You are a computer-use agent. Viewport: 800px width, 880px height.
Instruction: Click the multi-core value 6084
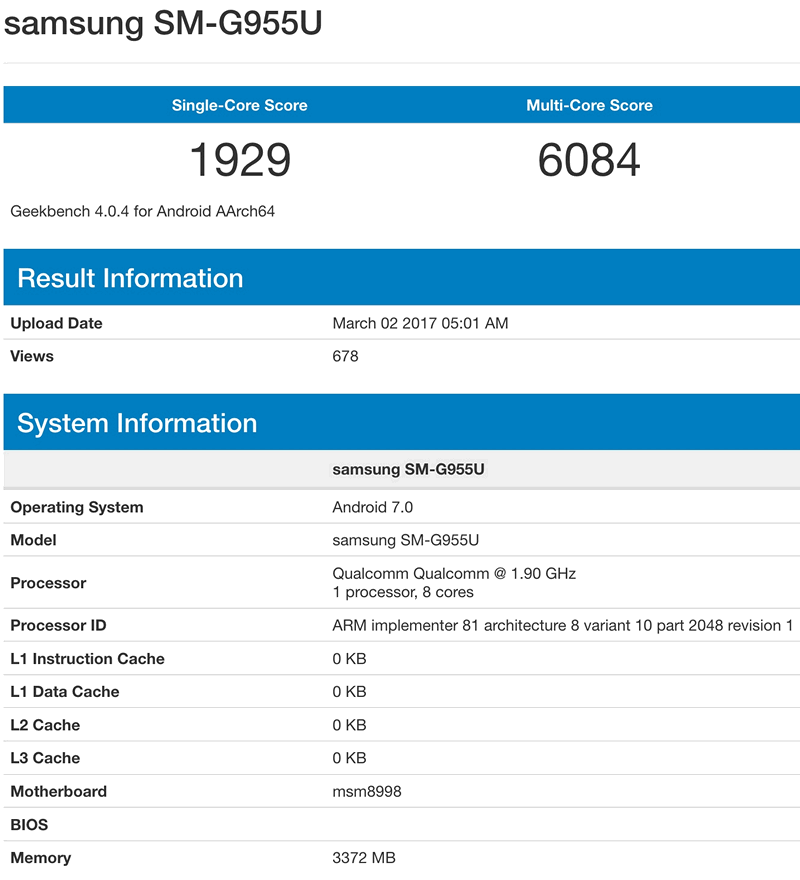coord(589,160)
